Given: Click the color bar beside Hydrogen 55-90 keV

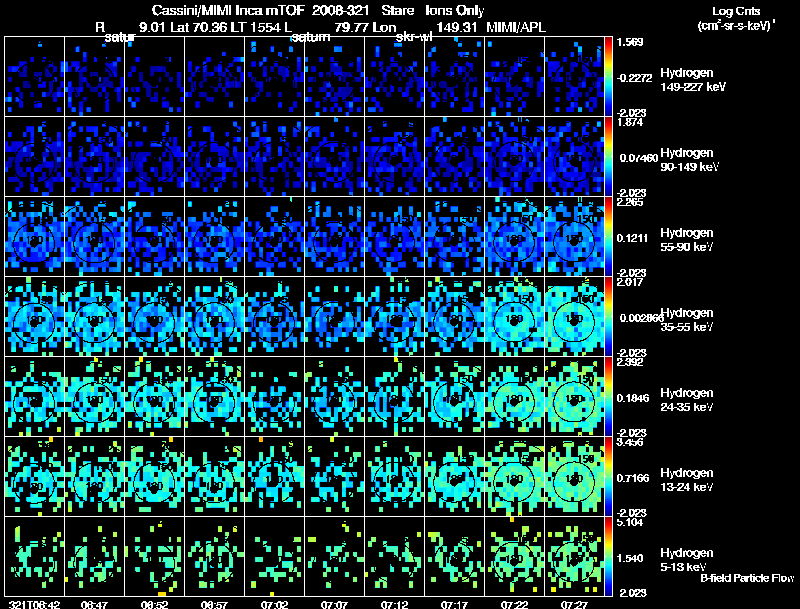Looking at the screenshot, I should tap(608, 237).
